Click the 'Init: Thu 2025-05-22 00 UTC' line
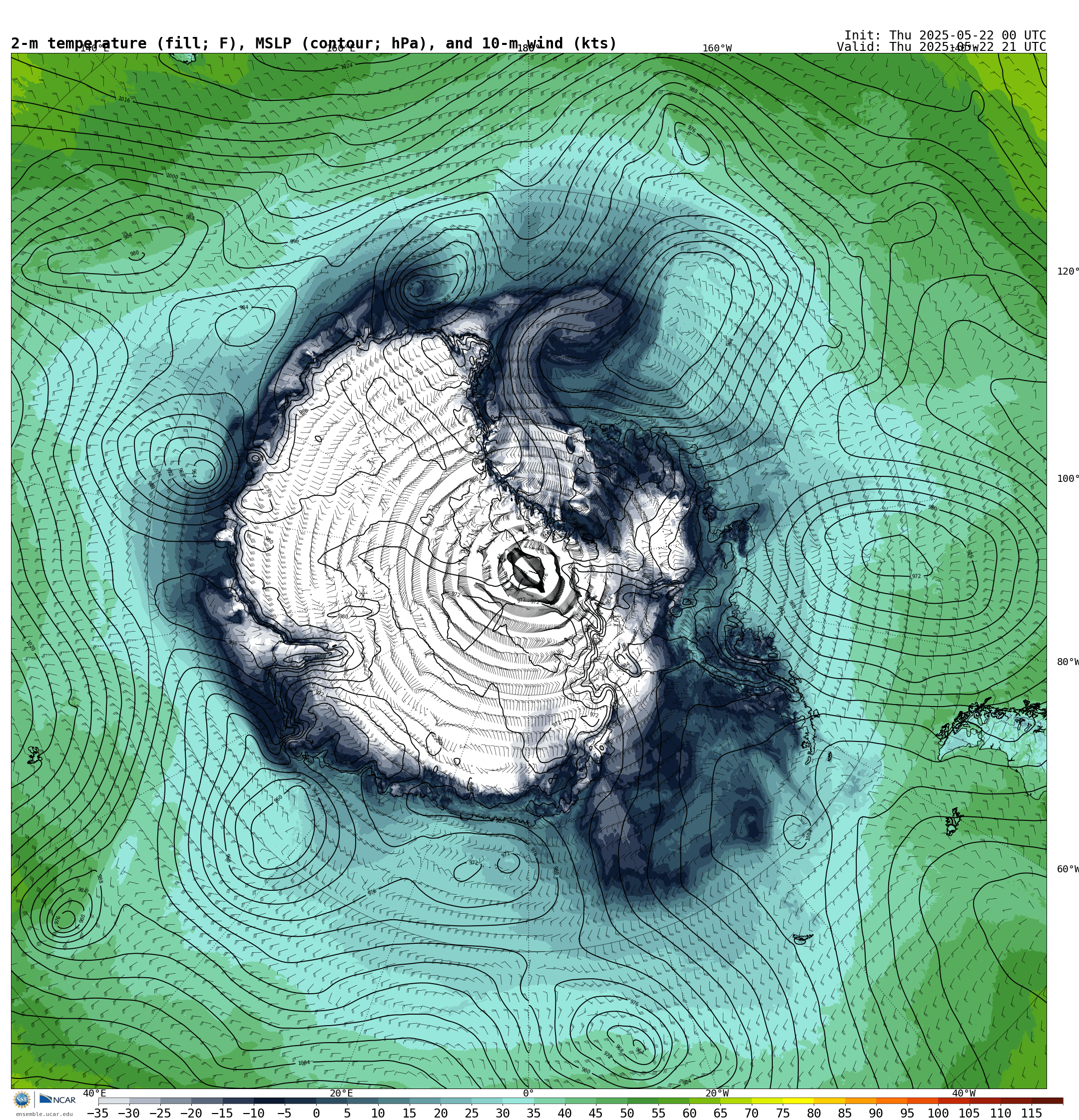This screenshot has width=1079, height=1120. click(945, 35)
